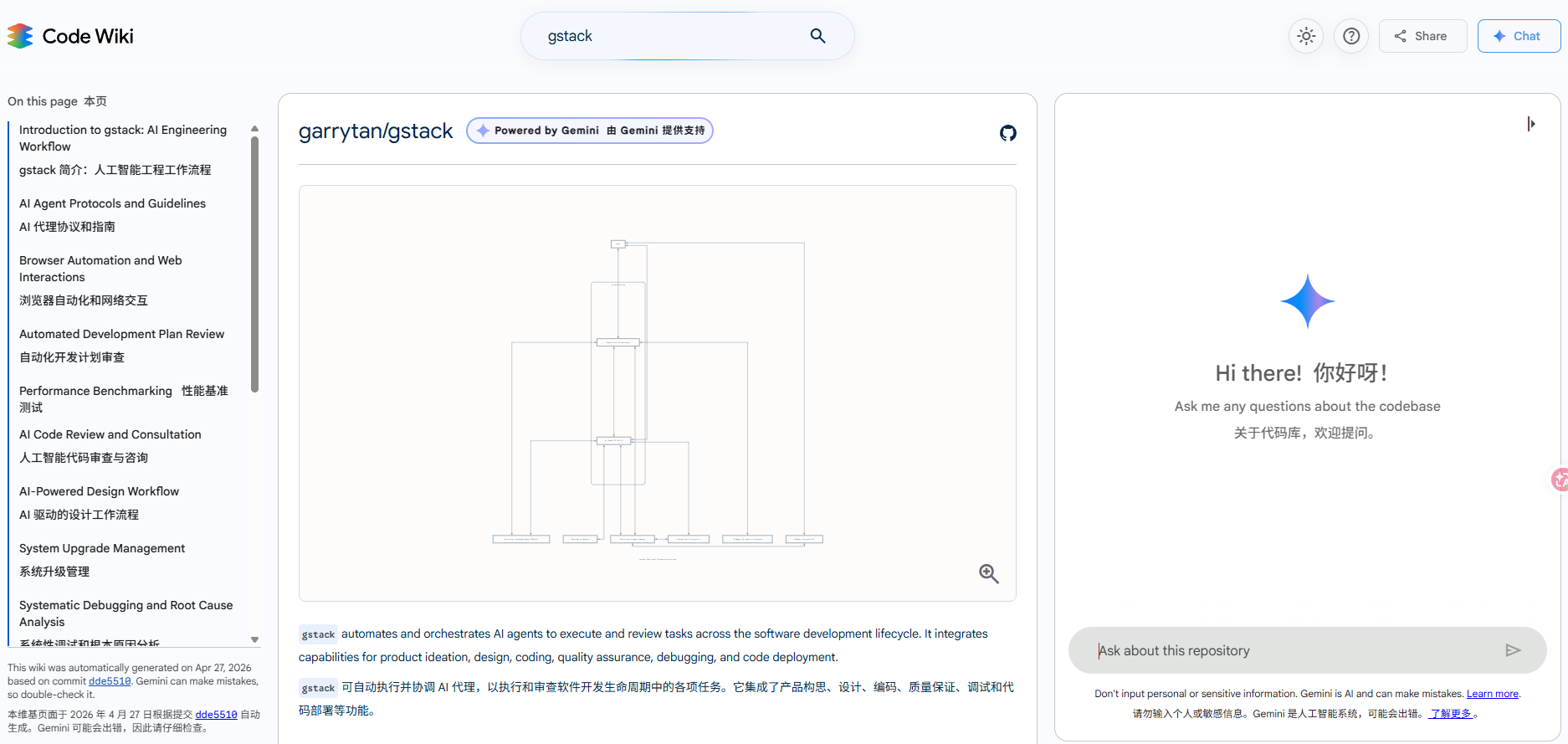1568x744 pixels.
Task: Click the sidebar scrollbar thumb
Action: [x=254, y=264]
